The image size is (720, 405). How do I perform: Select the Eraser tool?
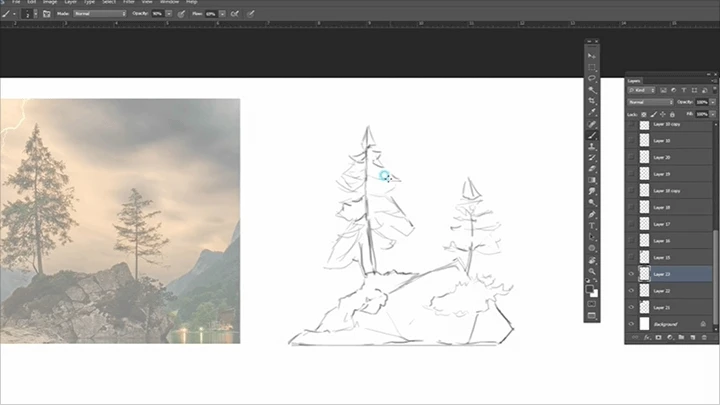point(592,169)
